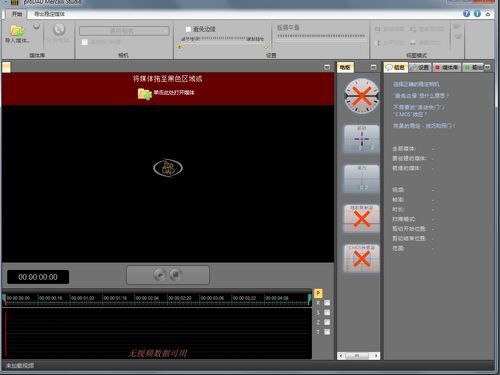Open the camera selection dropdown
Screen dimensions: 500x375
tap(124, 31)
